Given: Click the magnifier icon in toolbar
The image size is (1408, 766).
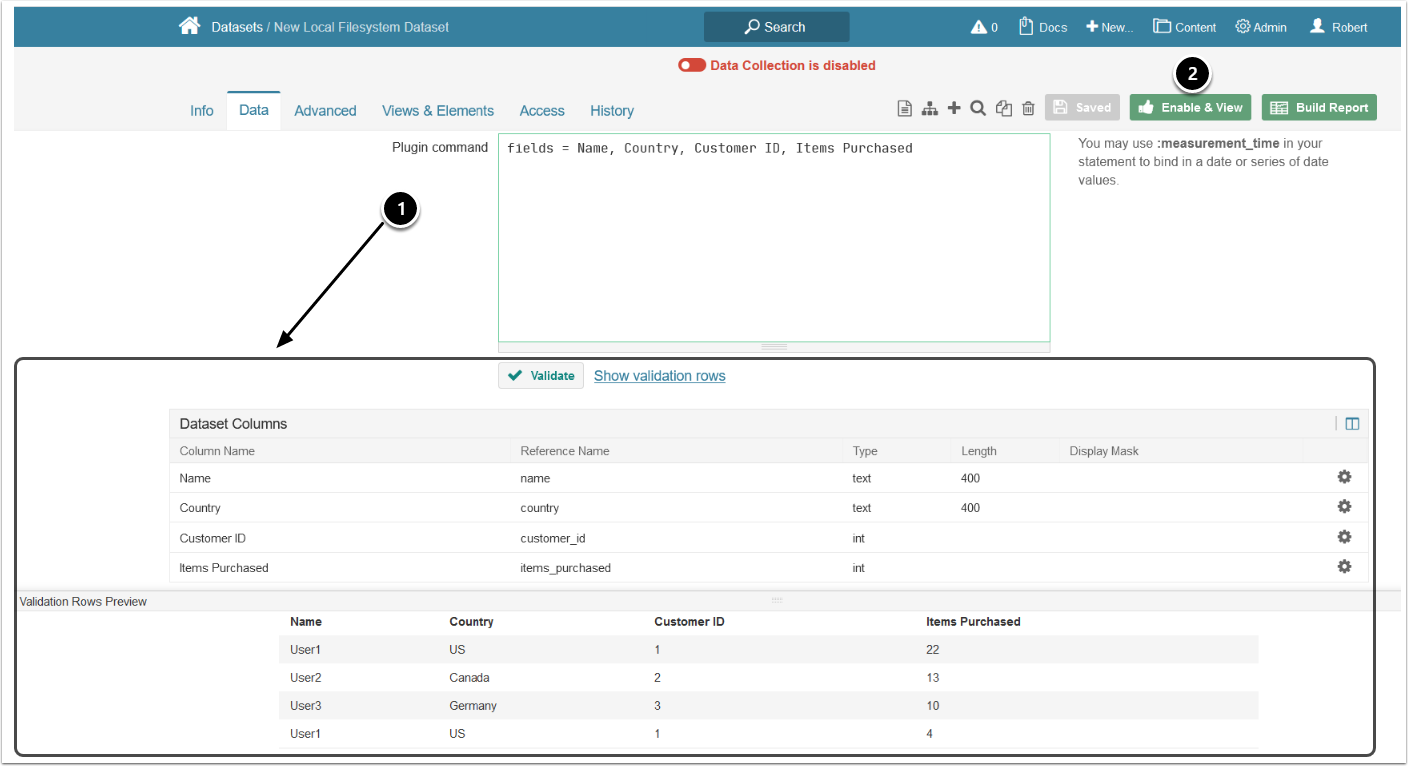Looking at the screenshot, I should (978, 108).
